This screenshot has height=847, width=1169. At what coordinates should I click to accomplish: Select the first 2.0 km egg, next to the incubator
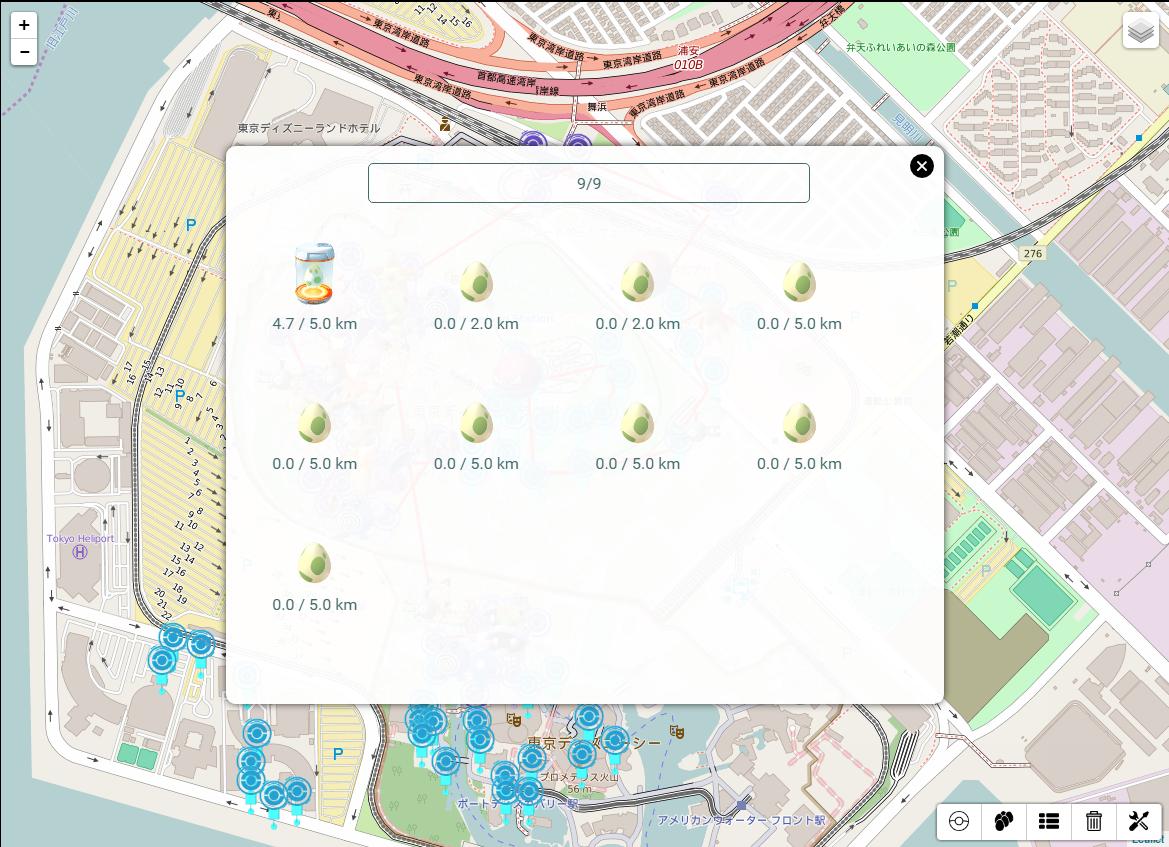pyautogui.click(x=476, y=282)
